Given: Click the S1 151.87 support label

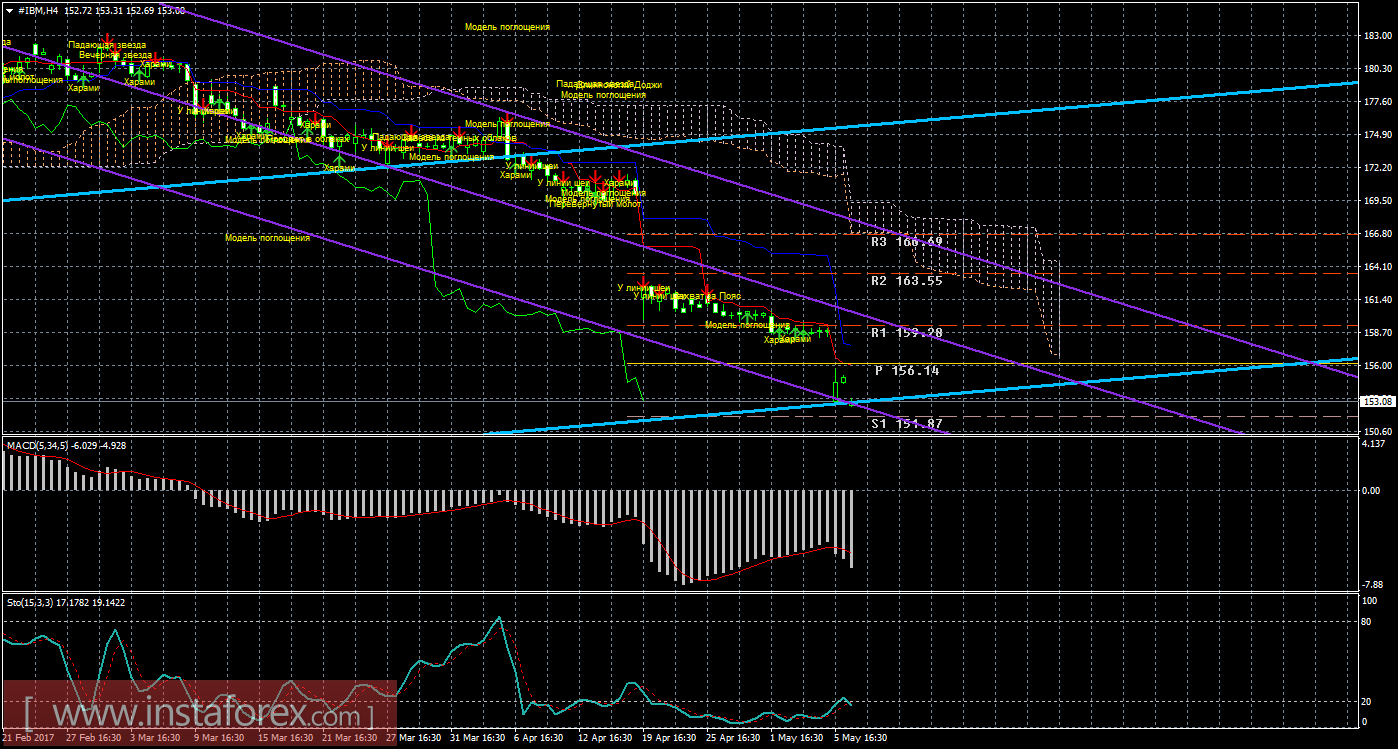Looking at the screenshot, I should (x=905, y=424).
